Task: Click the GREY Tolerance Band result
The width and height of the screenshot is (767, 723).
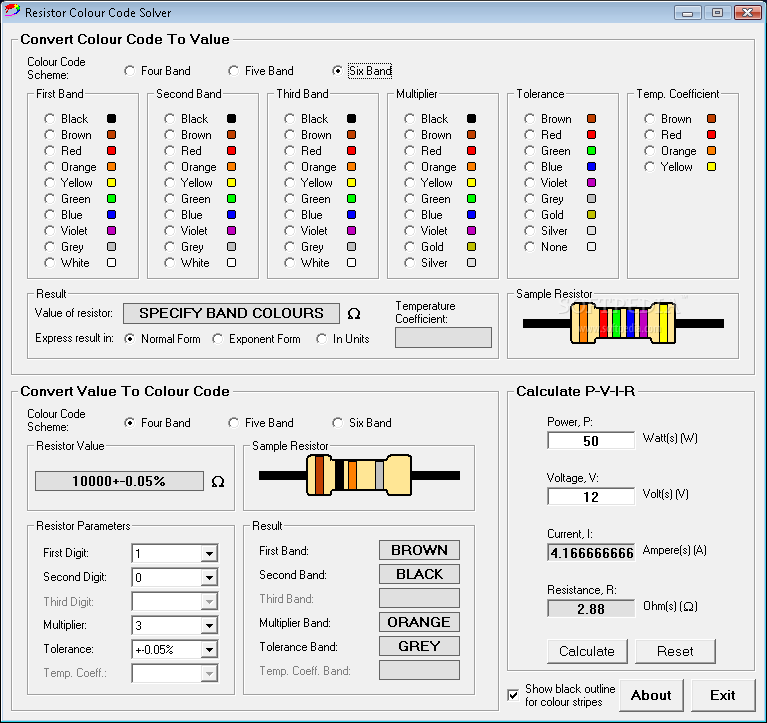Action: [x=419, y=646]
